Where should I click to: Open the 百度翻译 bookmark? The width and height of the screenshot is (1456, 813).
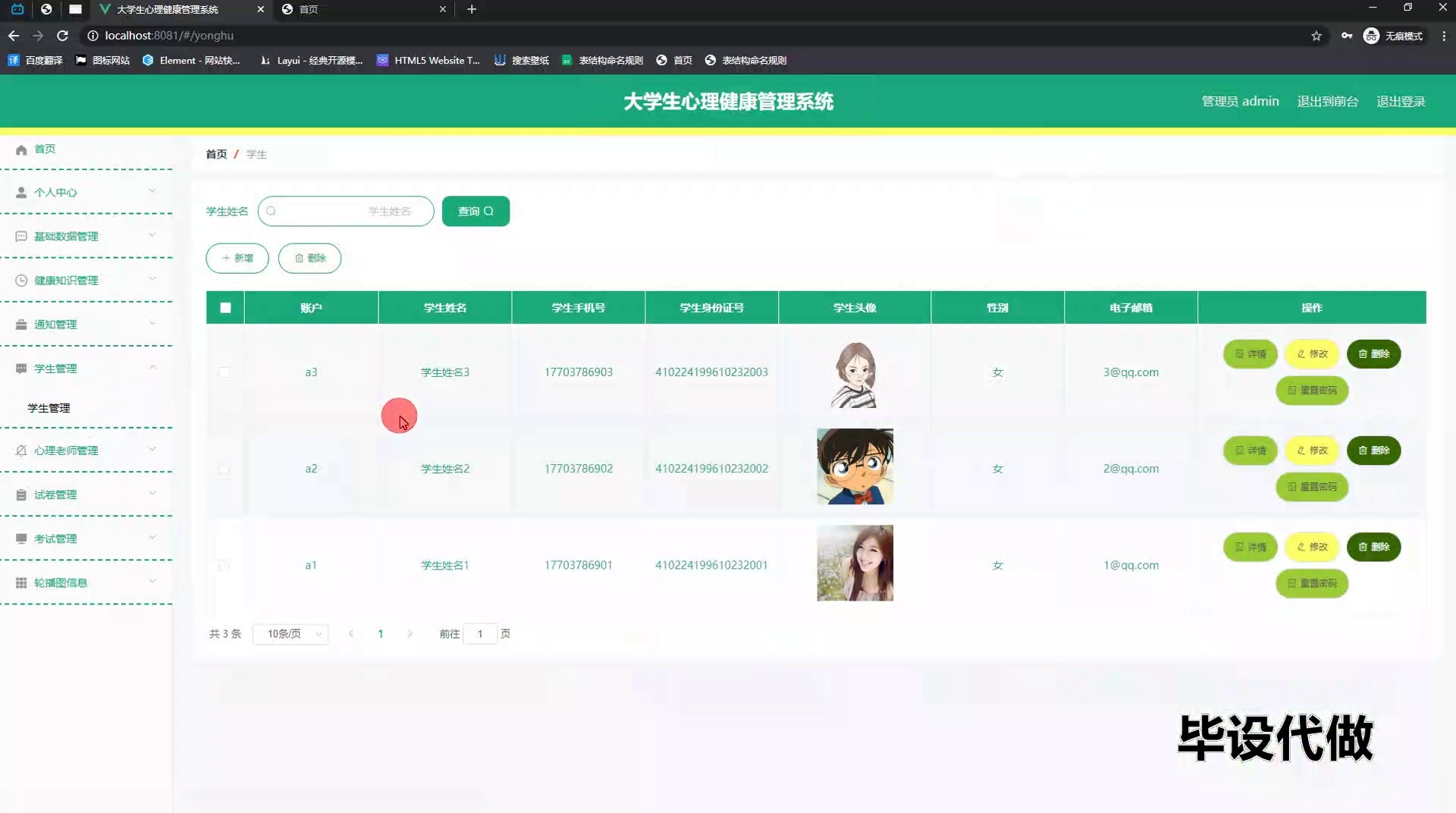click(x=35, y=61)
